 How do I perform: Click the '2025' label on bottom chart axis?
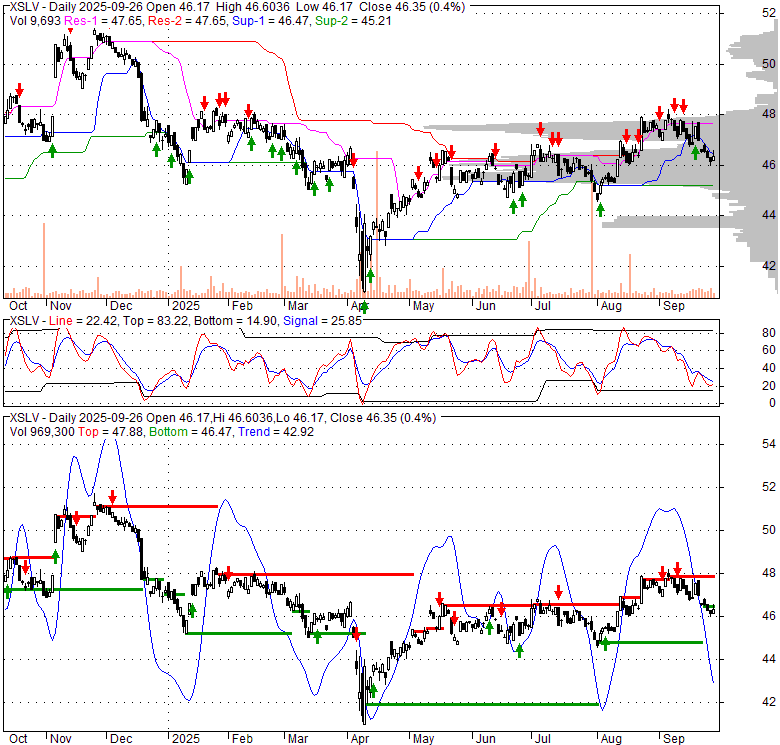[x=186, y=739]
